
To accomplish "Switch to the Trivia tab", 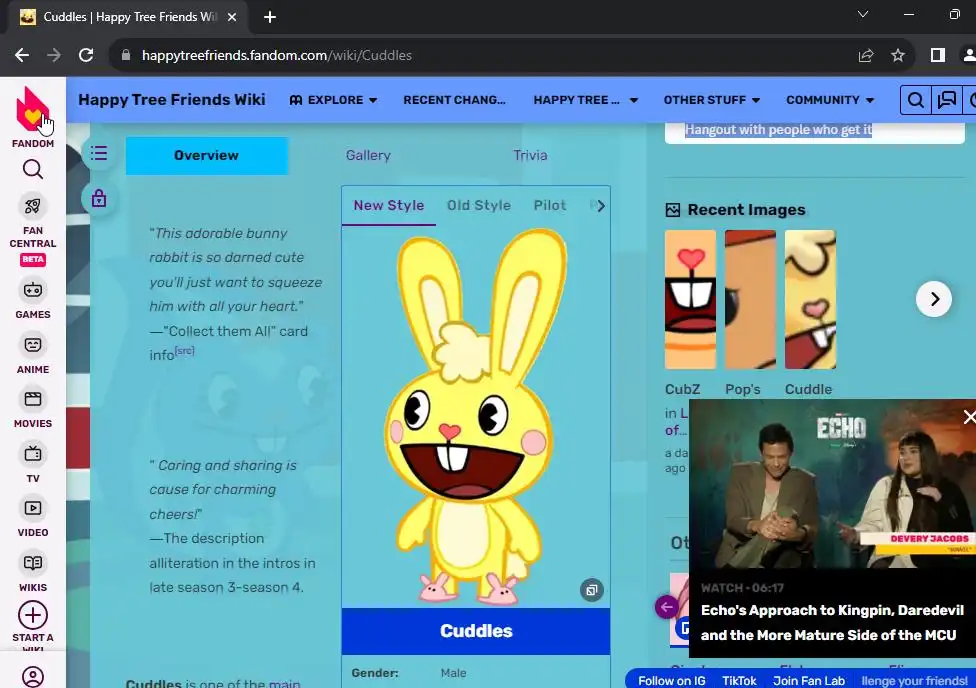I will point(530,156).
